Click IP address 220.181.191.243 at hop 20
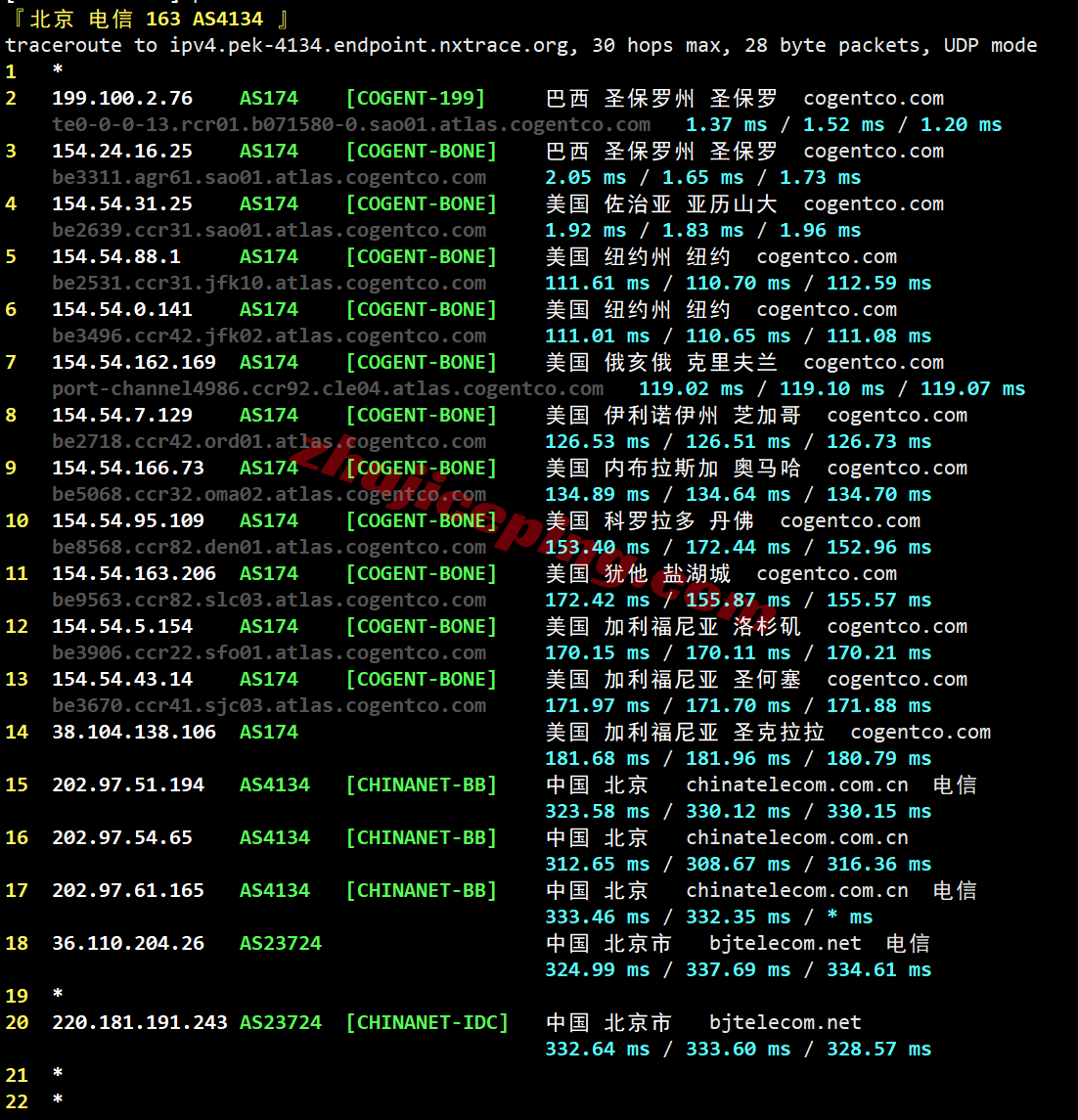 (140, 1022)
